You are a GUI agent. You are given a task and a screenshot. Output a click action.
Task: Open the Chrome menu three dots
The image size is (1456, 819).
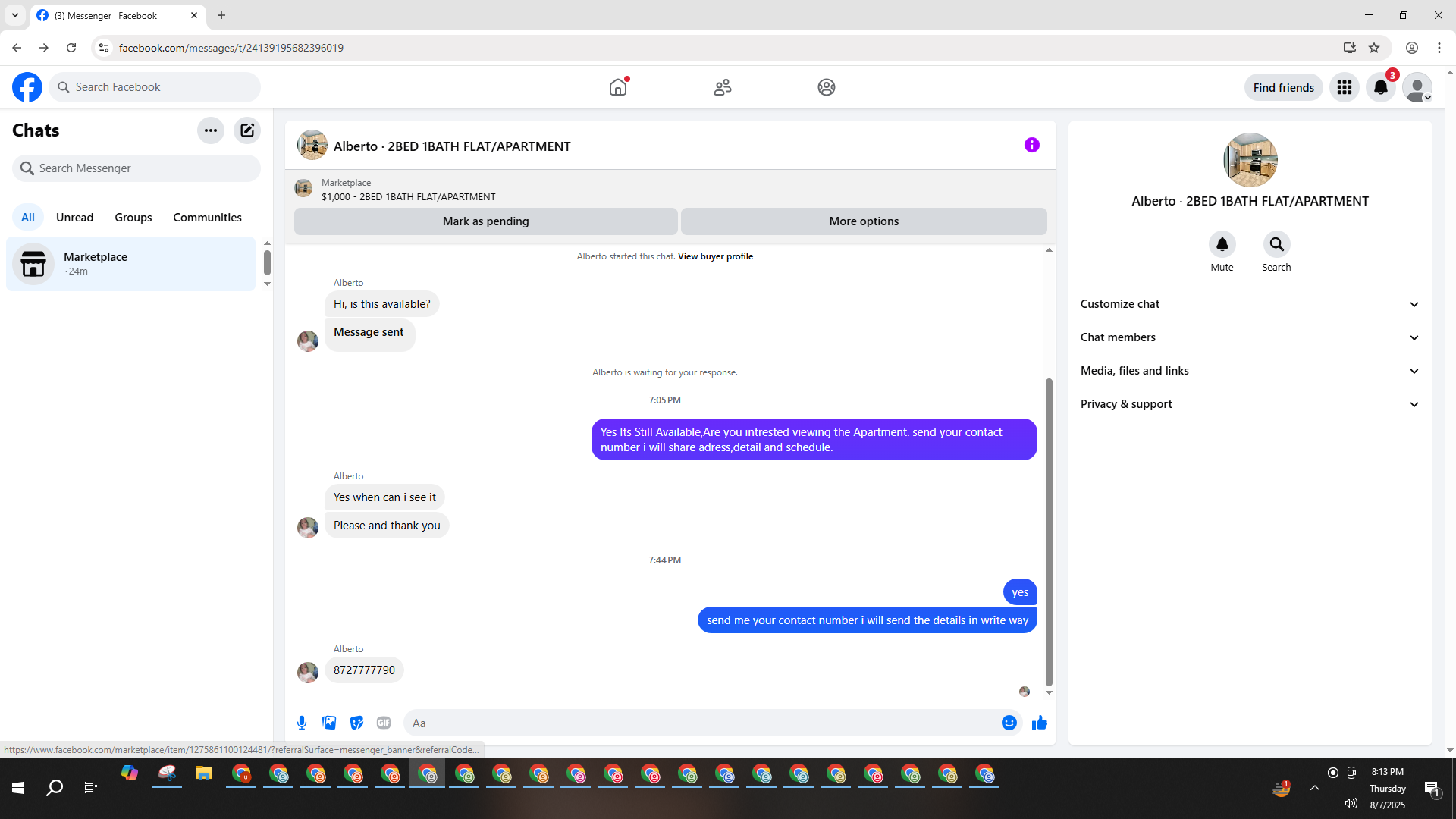pos(1439,48)
